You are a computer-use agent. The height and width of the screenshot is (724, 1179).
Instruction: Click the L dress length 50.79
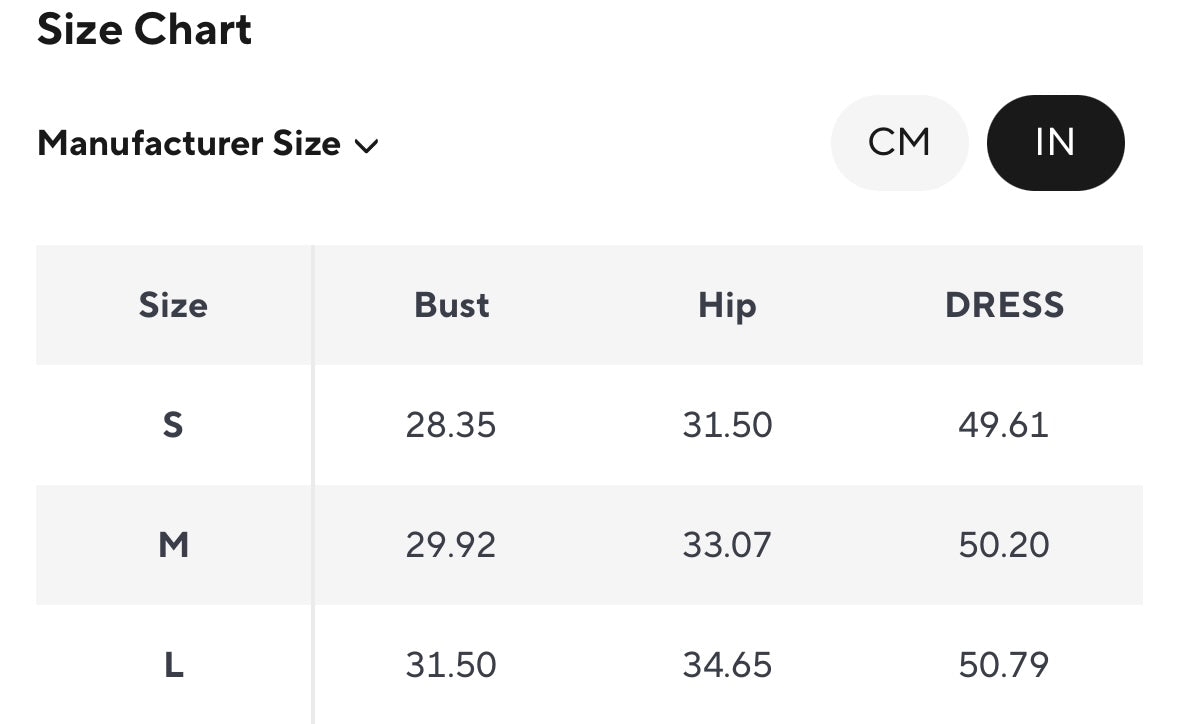click(1004, 665)
